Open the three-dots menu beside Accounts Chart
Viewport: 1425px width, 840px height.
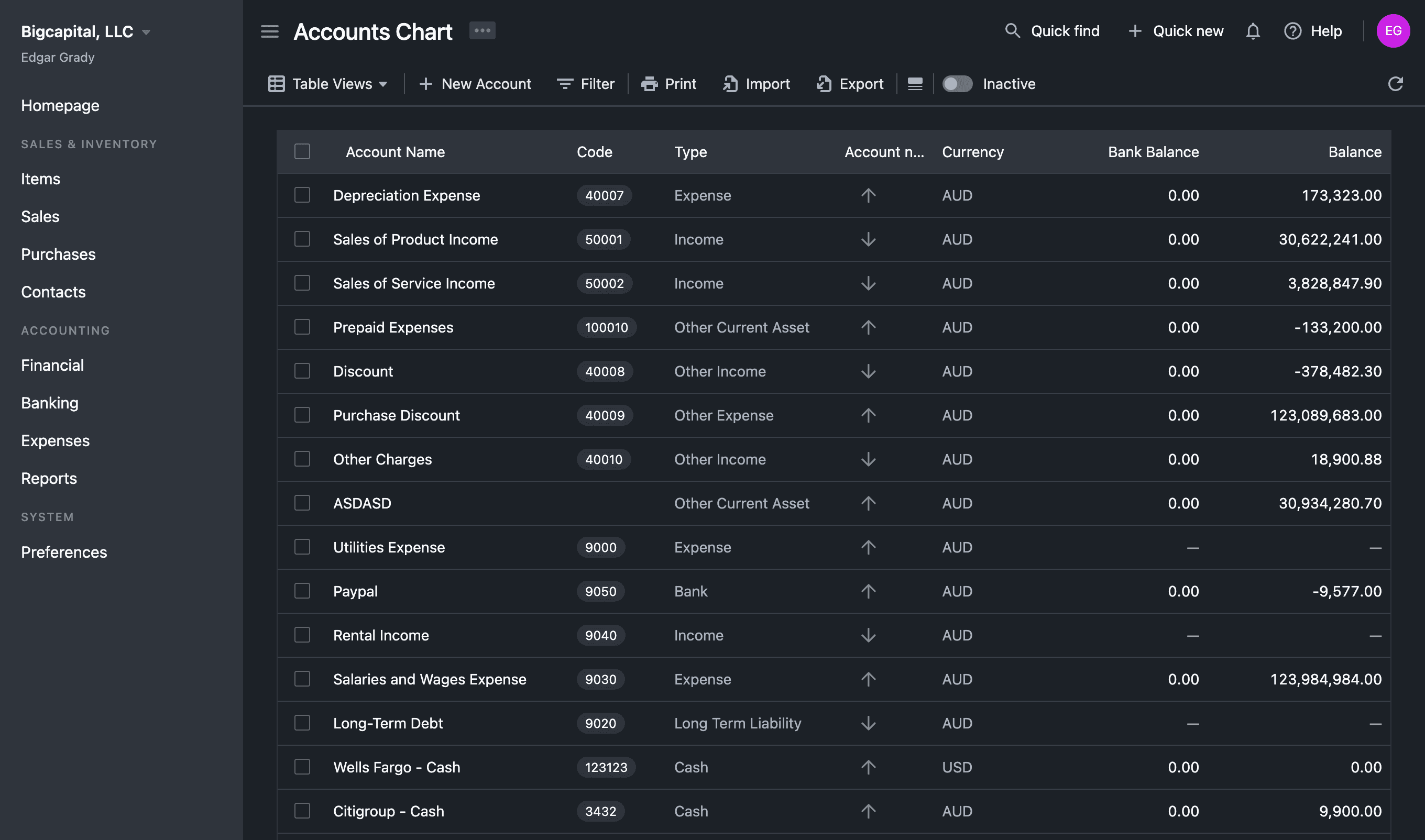click(x=482, y=30)
